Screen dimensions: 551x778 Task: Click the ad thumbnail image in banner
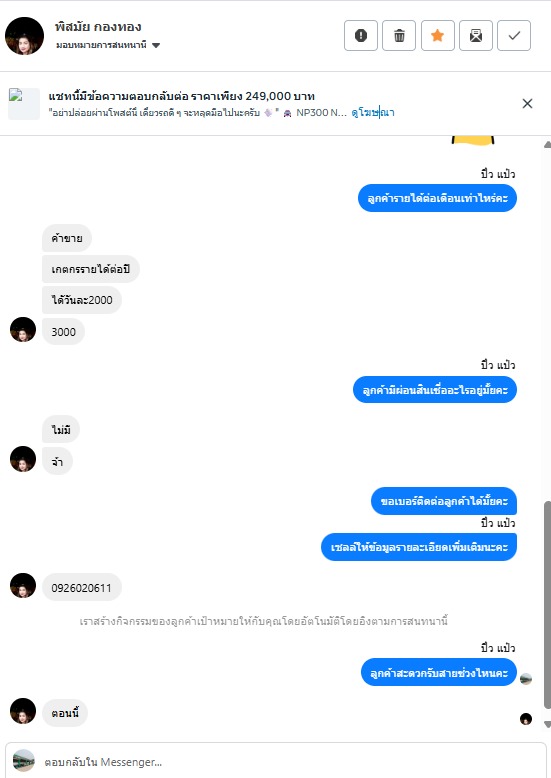[x=24, y=104]
